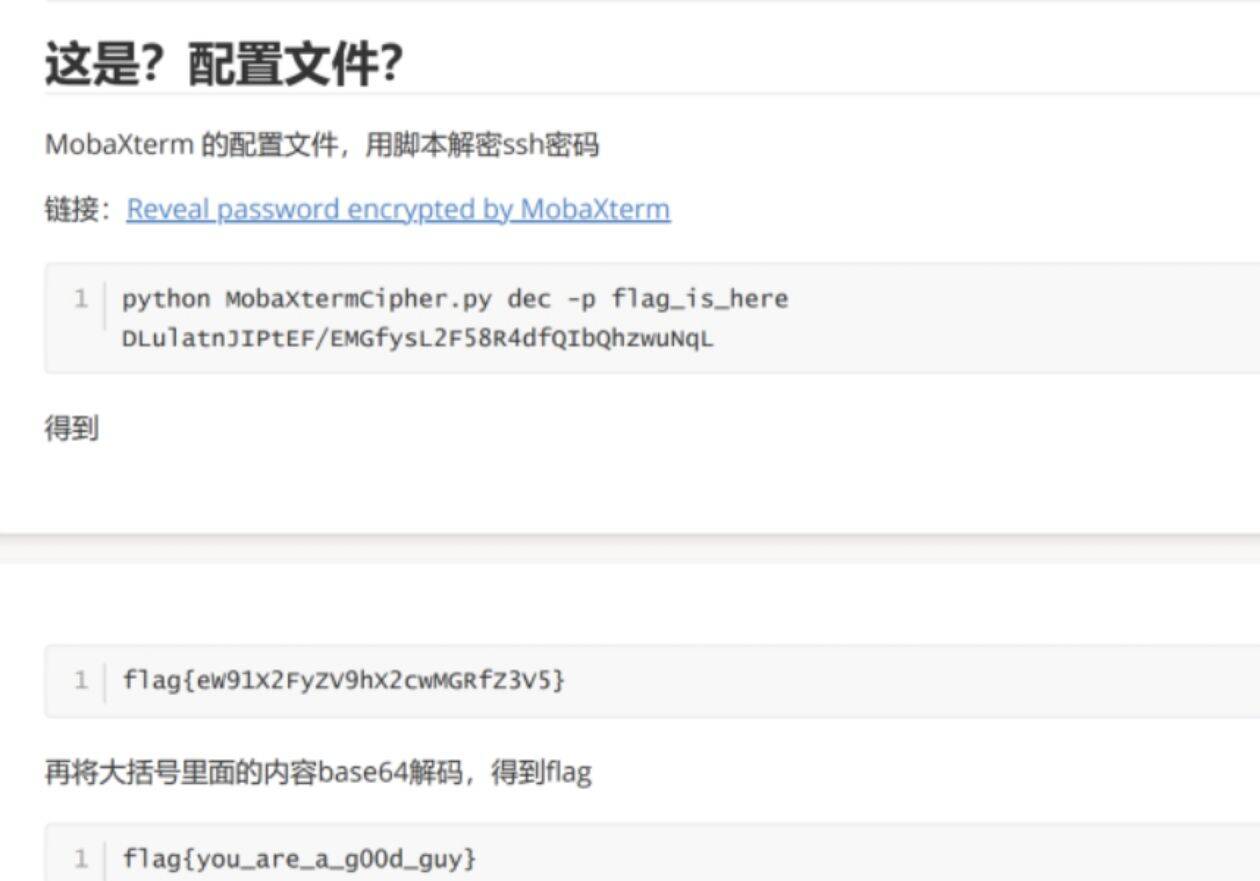Screen dimensions: 1260x881
Task: Click line number 1 beside the base64 flag code
Action: 82,681
